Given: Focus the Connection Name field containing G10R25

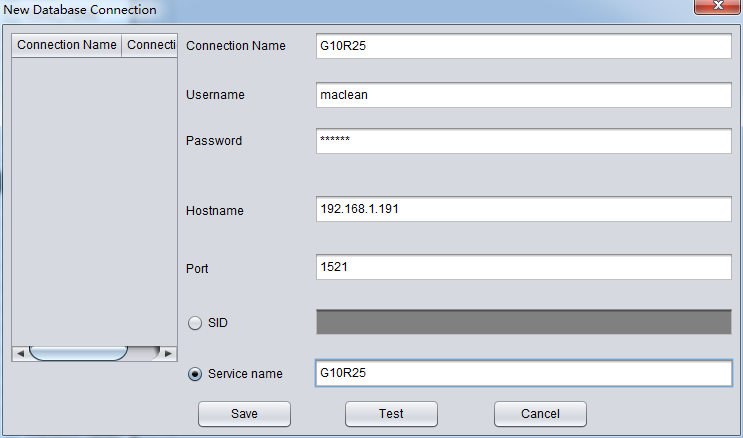Looking at the screenshot, I should pos(524,46).
